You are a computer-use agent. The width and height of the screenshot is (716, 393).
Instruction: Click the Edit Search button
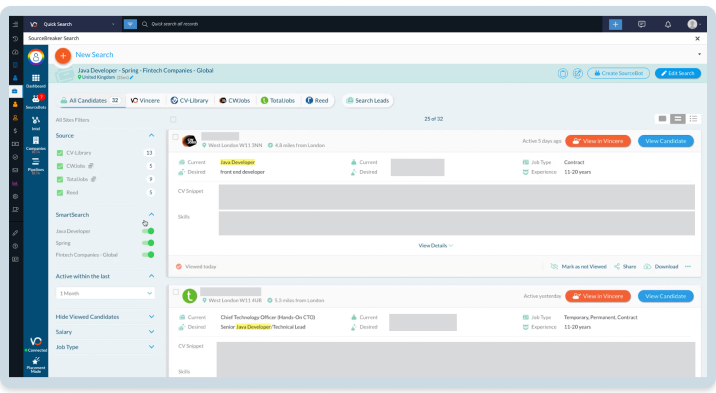point(678,73)
